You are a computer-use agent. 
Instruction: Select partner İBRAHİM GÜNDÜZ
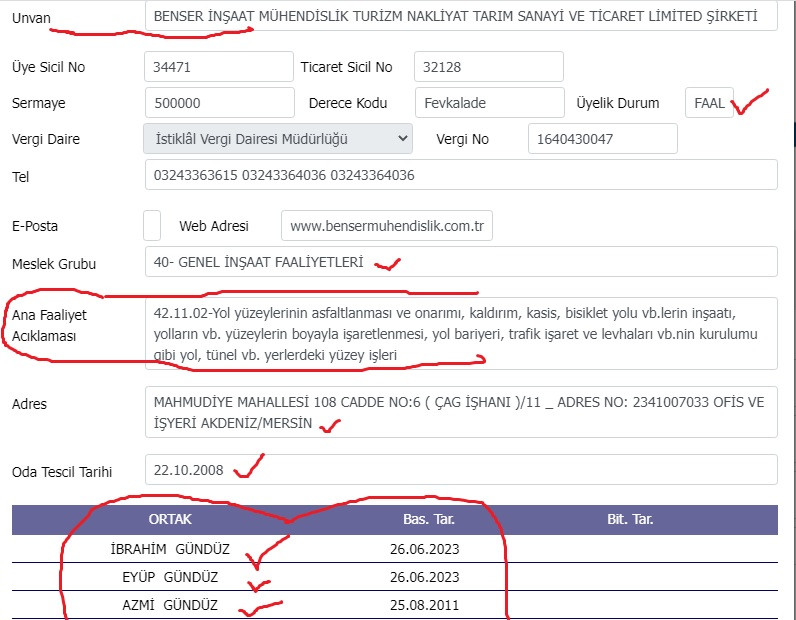pyautogui.click(x=170, y=549)
